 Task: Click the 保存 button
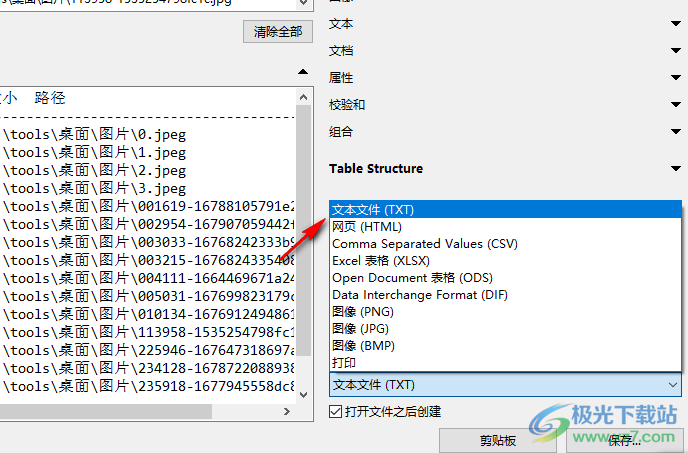624,440
